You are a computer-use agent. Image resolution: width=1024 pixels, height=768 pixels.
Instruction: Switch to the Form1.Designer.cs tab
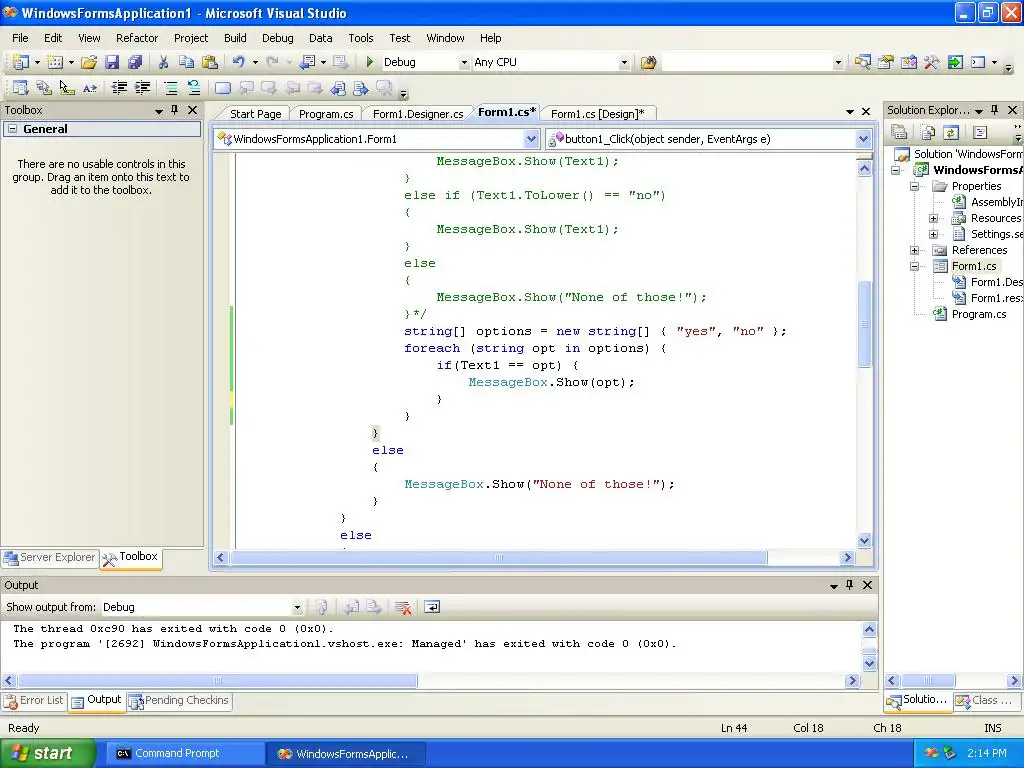click(418, 114)
